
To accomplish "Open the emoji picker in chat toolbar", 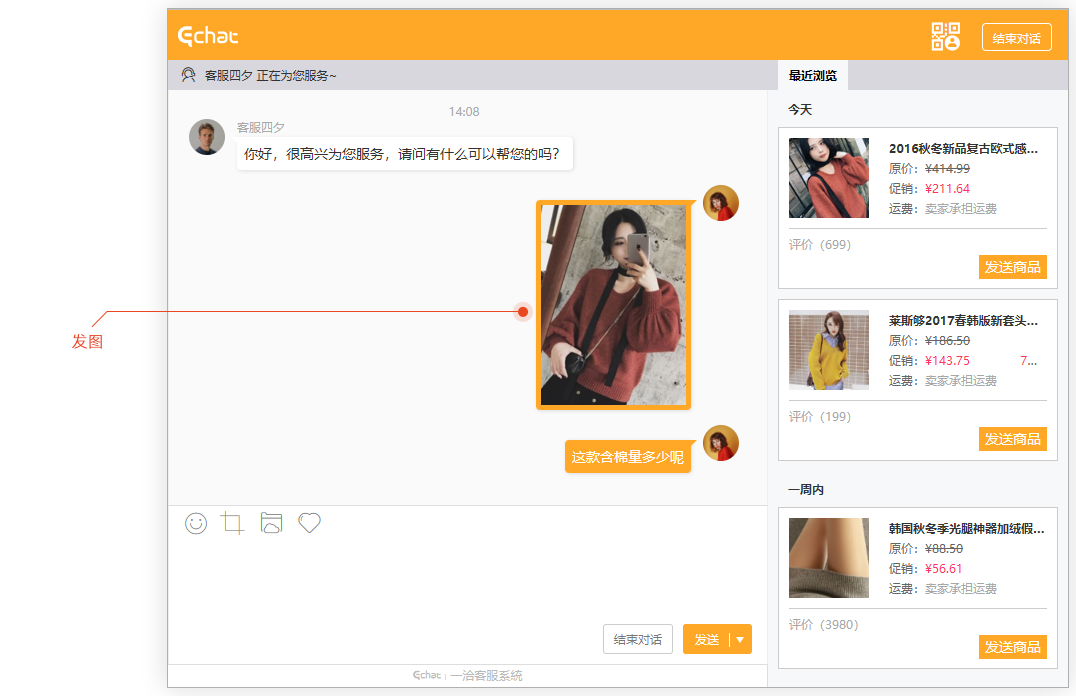I will point(196,523).
